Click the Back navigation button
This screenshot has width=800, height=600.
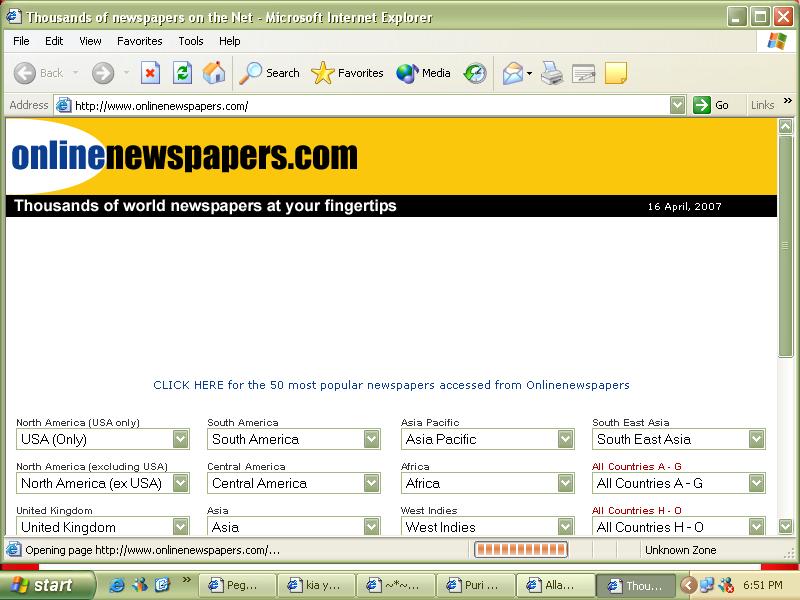pyautogui.click(x=39, y=73)
